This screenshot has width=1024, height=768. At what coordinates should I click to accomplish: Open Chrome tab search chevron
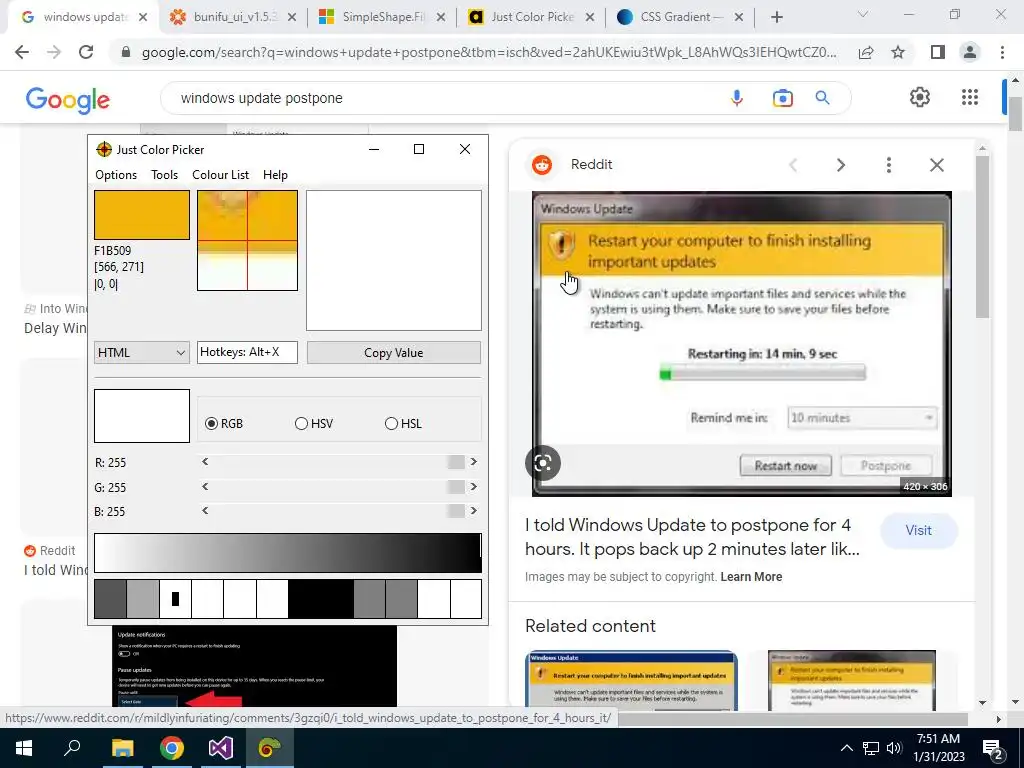863,15
